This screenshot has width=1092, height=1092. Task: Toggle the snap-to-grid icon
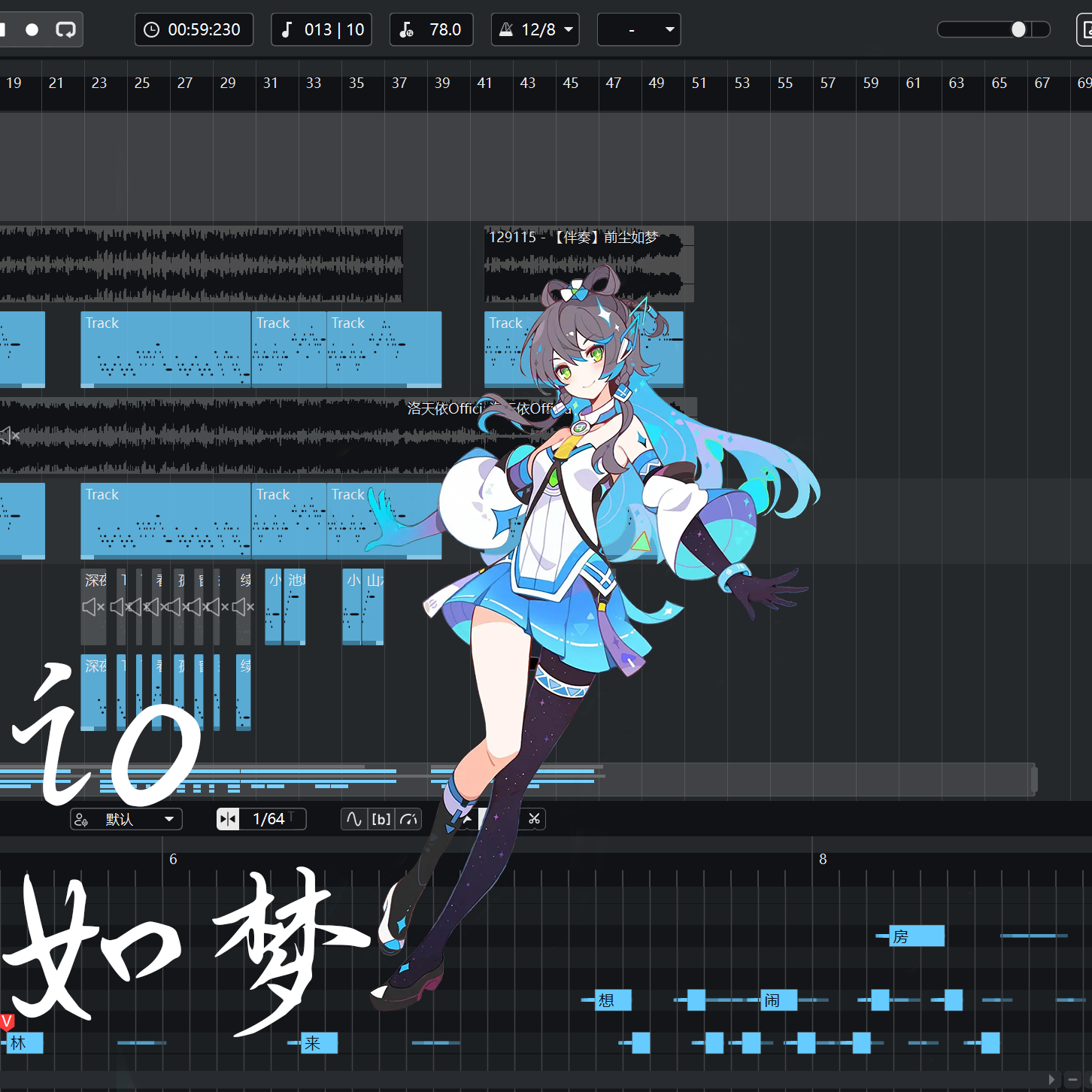(228, 819)
